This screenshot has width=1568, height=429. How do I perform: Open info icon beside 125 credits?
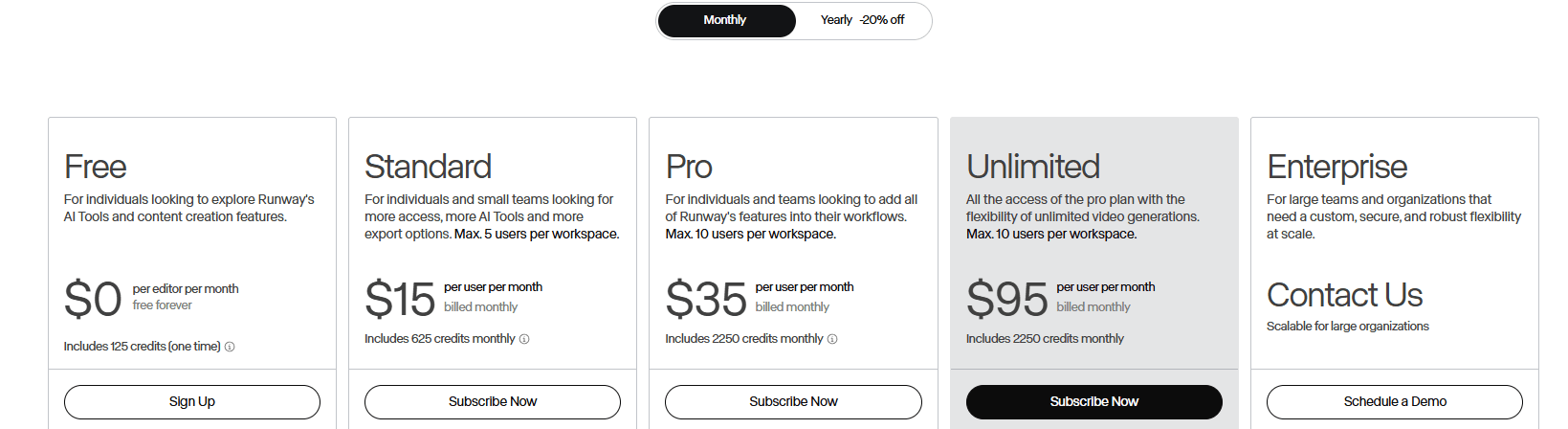pos(230,347)
